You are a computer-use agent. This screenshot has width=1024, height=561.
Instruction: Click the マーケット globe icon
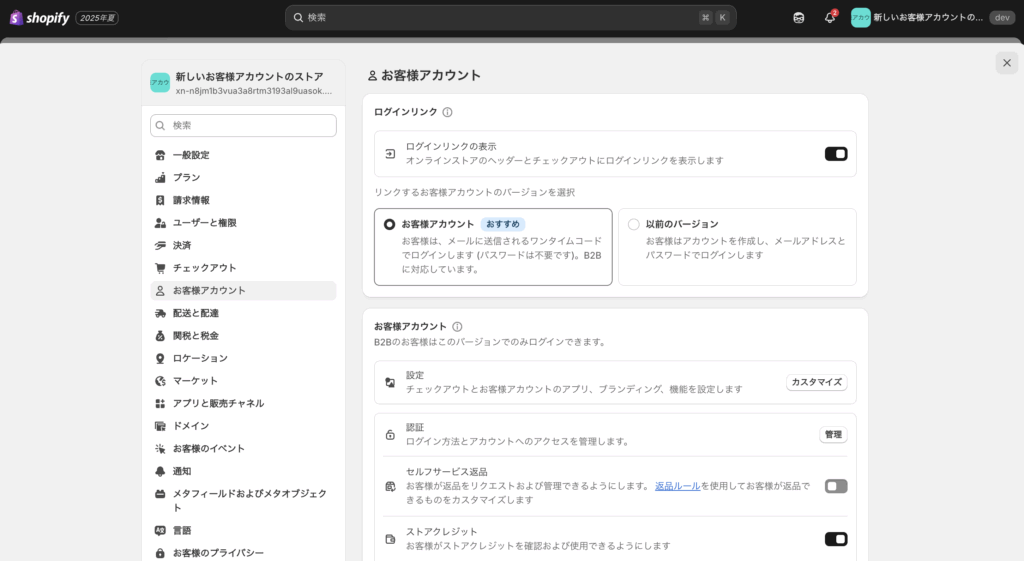[x=160, y=381]
